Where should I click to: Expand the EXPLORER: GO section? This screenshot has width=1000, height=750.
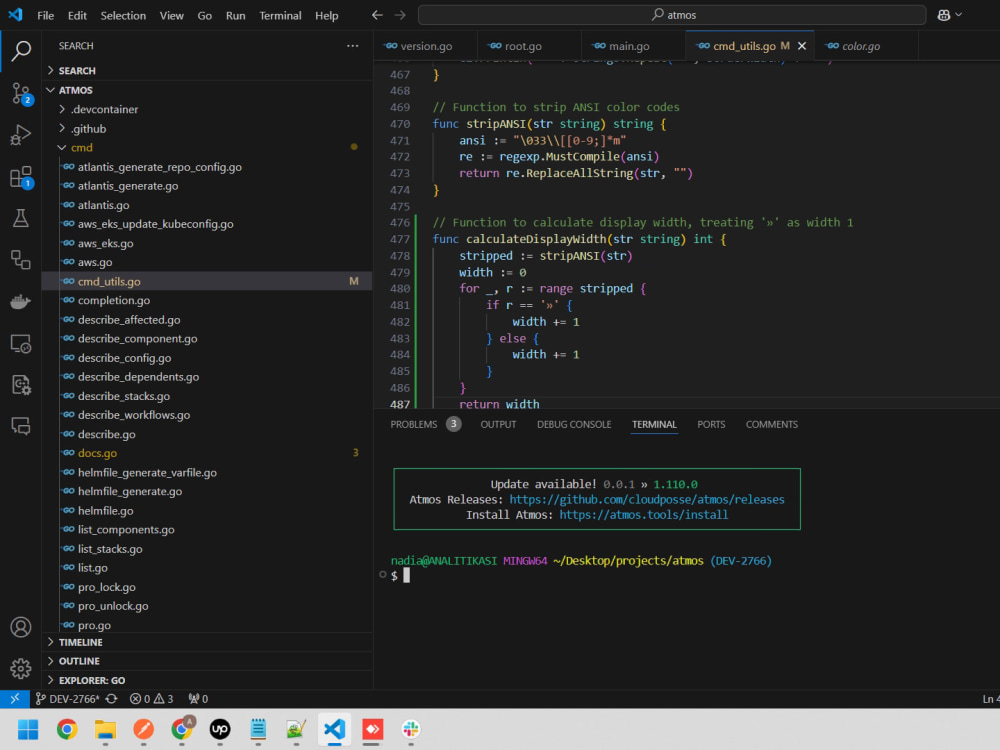pyautogui.click(x=92, y=680)
